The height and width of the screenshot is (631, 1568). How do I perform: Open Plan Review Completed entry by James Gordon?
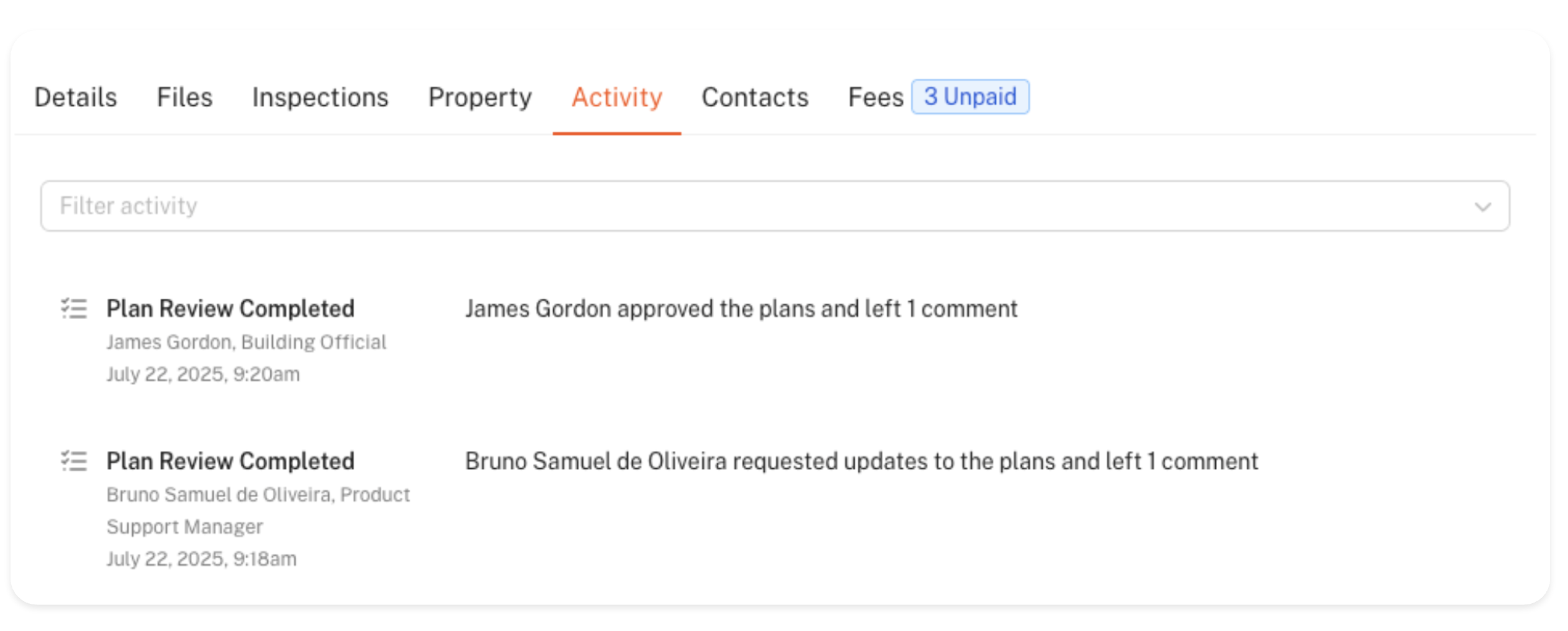(x=230, y=308)
